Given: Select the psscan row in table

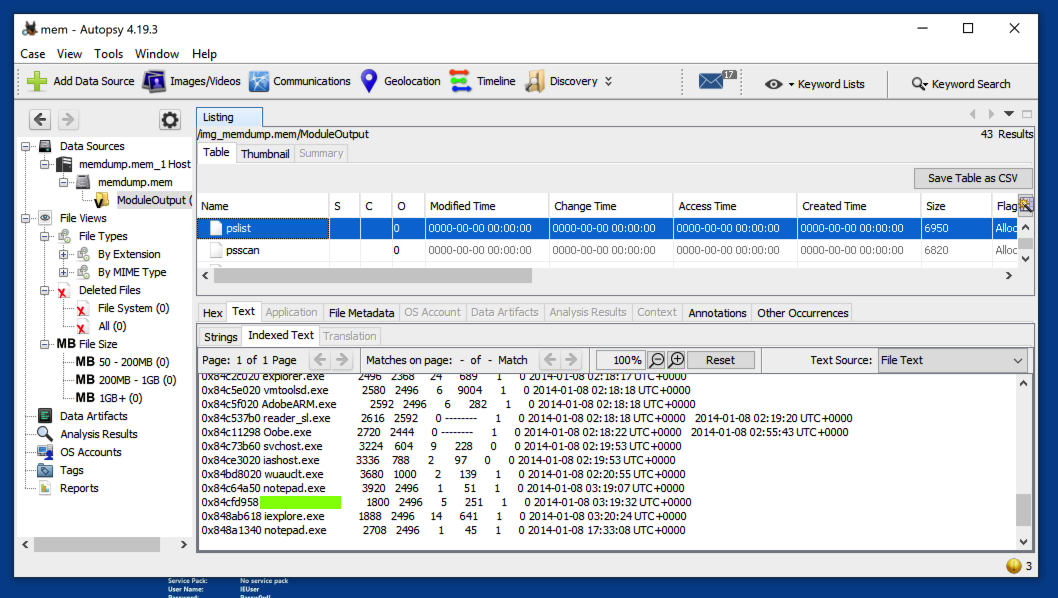Looking at the screenshot, I should (243, 250).
